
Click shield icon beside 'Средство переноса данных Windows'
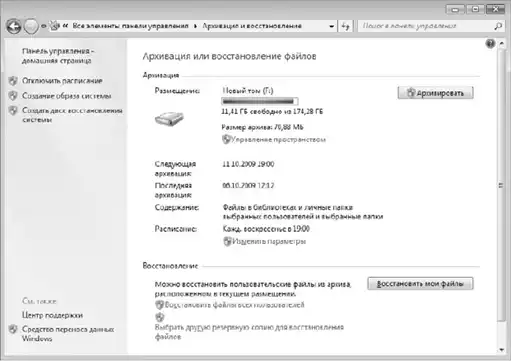(x=13, y=329)
